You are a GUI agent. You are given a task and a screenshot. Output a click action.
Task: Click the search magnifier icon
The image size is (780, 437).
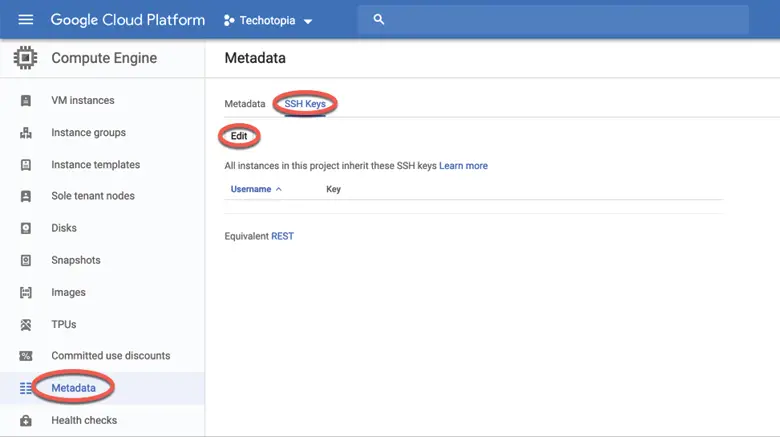pos(378,20)
